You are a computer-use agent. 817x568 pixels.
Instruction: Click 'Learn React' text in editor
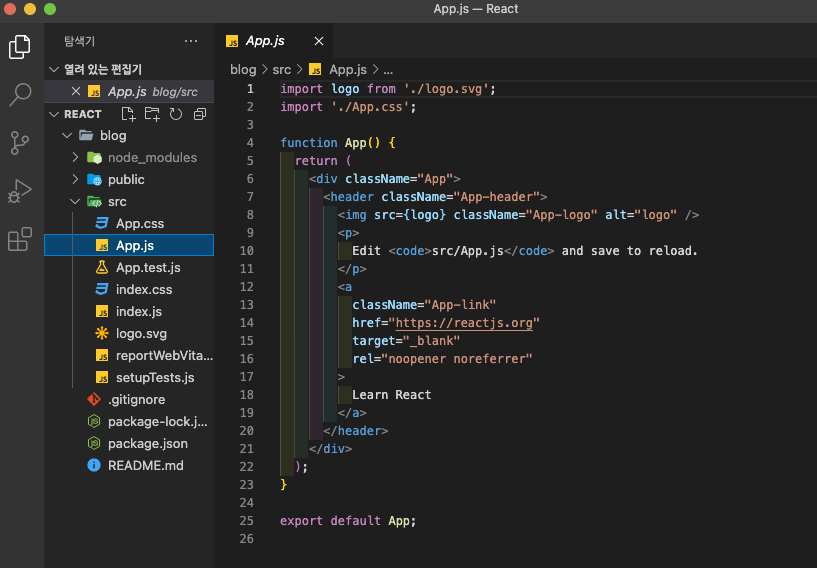click(x=392, y=395)
